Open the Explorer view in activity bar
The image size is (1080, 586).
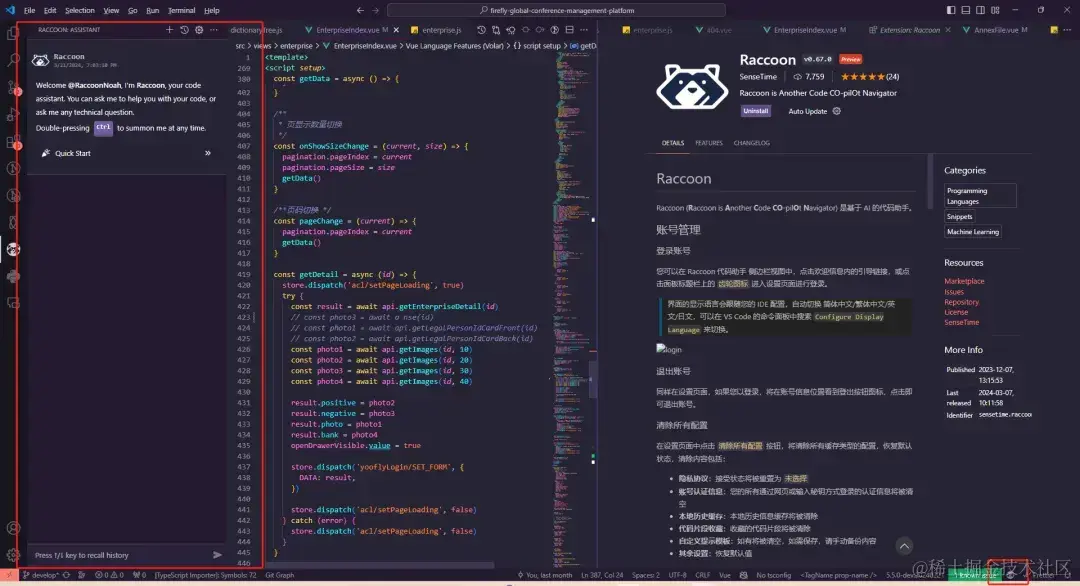tap(12, 34)
